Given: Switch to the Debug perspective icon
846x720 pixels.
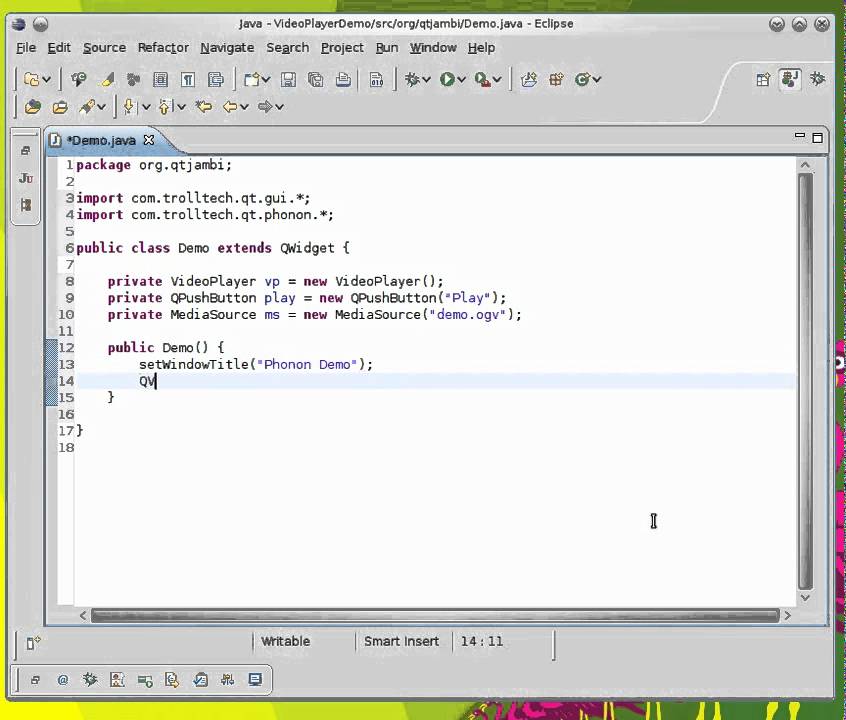Looking at the screenshot, I should click(x=818, y=79).
